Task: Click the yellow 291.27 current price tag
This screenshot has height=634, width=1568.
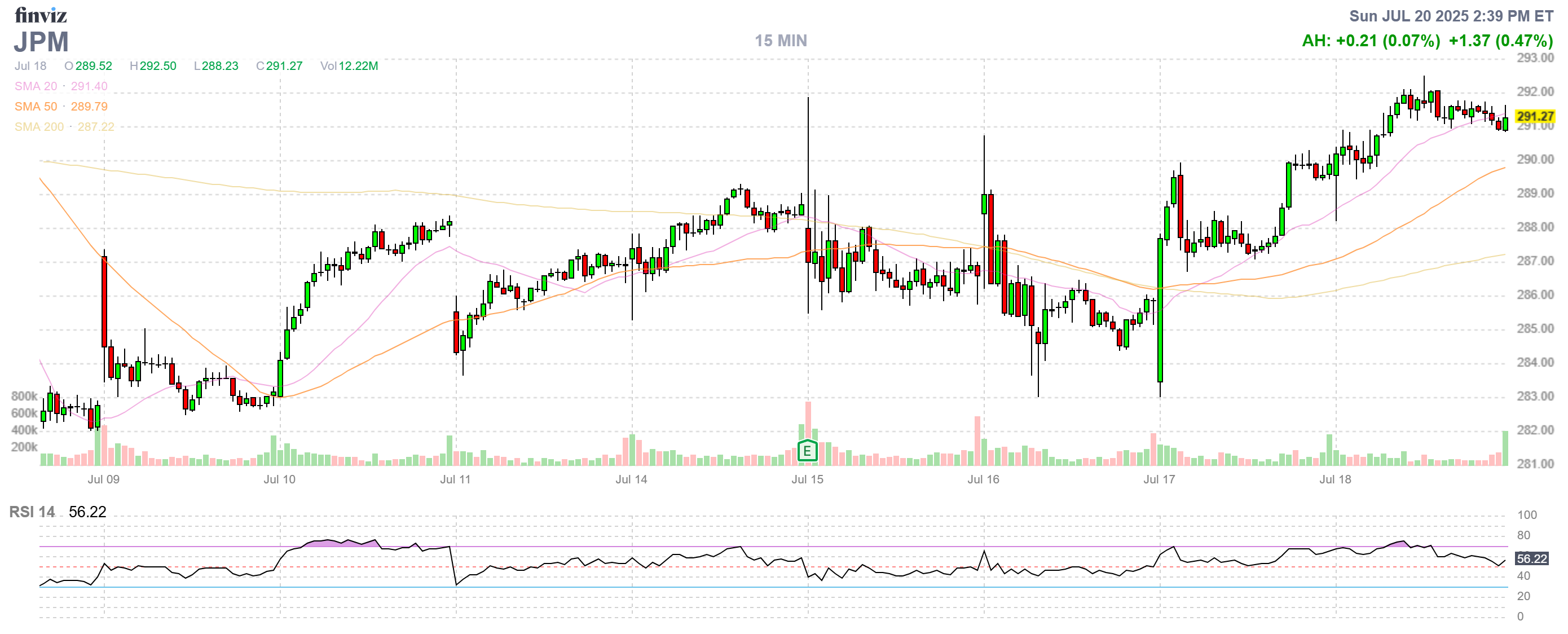Action: (1535, 116)
